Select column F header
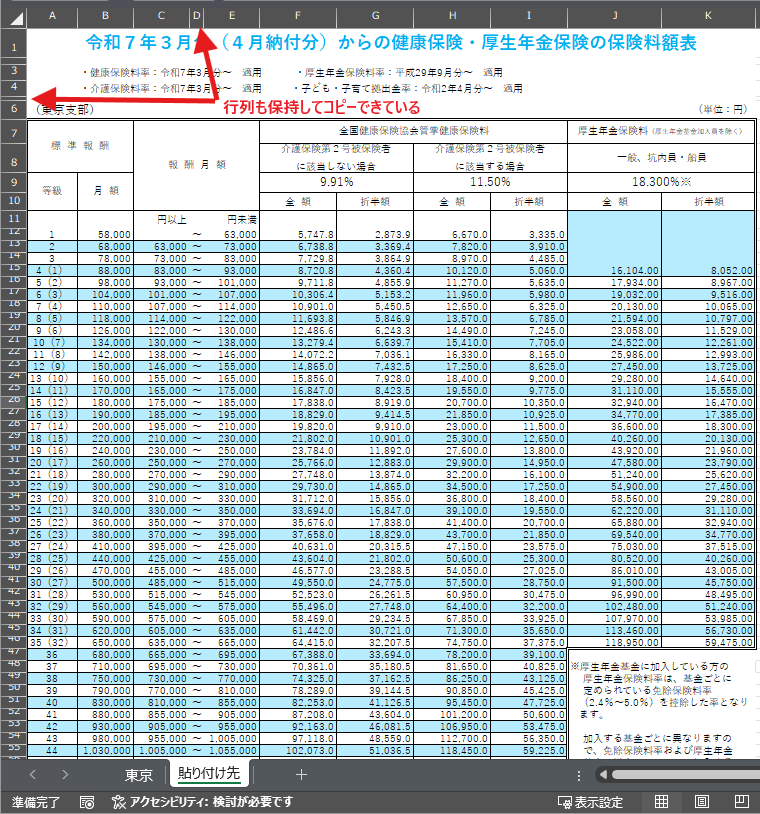 coord(298,16)
